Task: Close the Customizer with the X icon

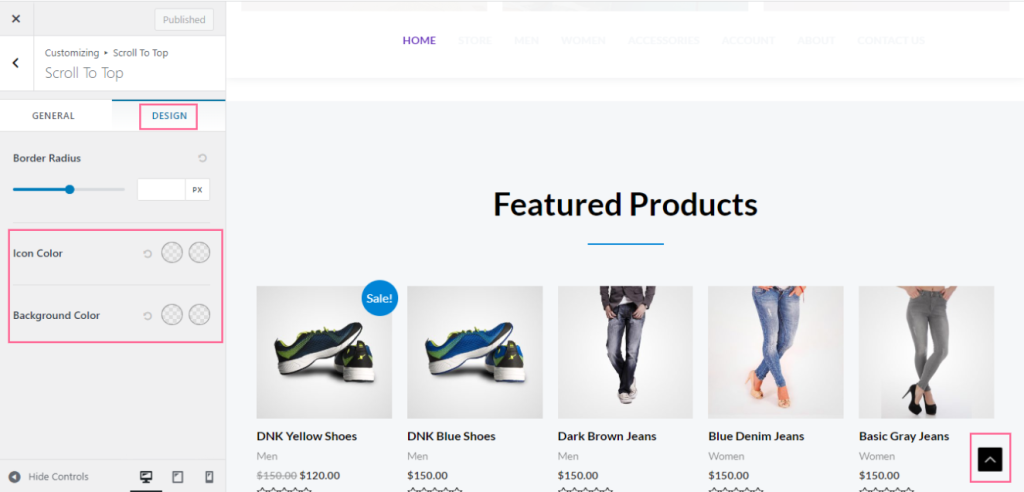Action: (16, 19)
